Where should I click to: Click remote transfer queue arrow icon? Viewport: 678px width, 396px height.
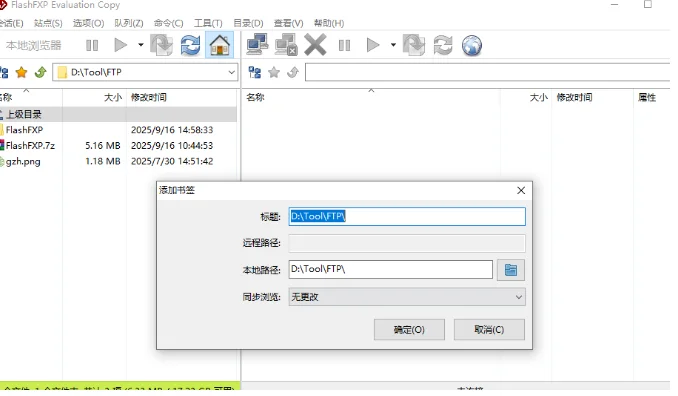[414, 45]
